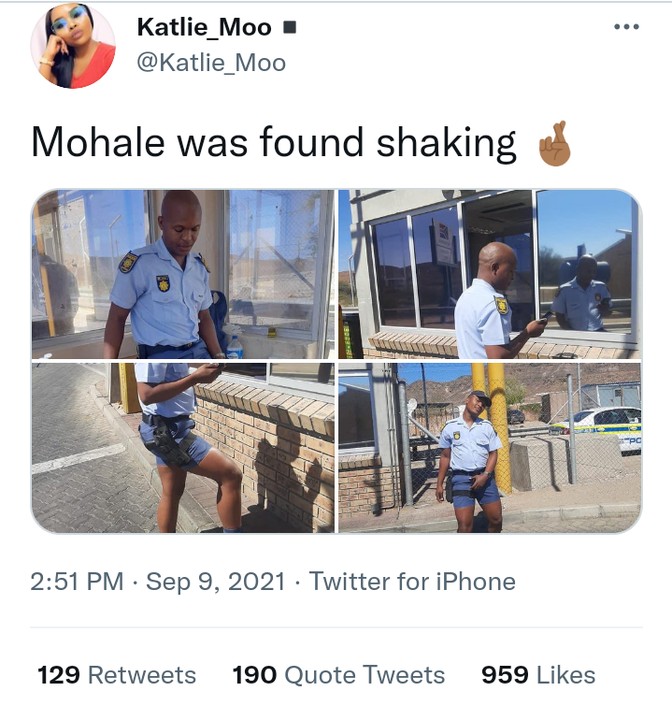Open the bottom-left photo by brick wall
This screenshot has width=672, height=720.
[x=183, y=447]
